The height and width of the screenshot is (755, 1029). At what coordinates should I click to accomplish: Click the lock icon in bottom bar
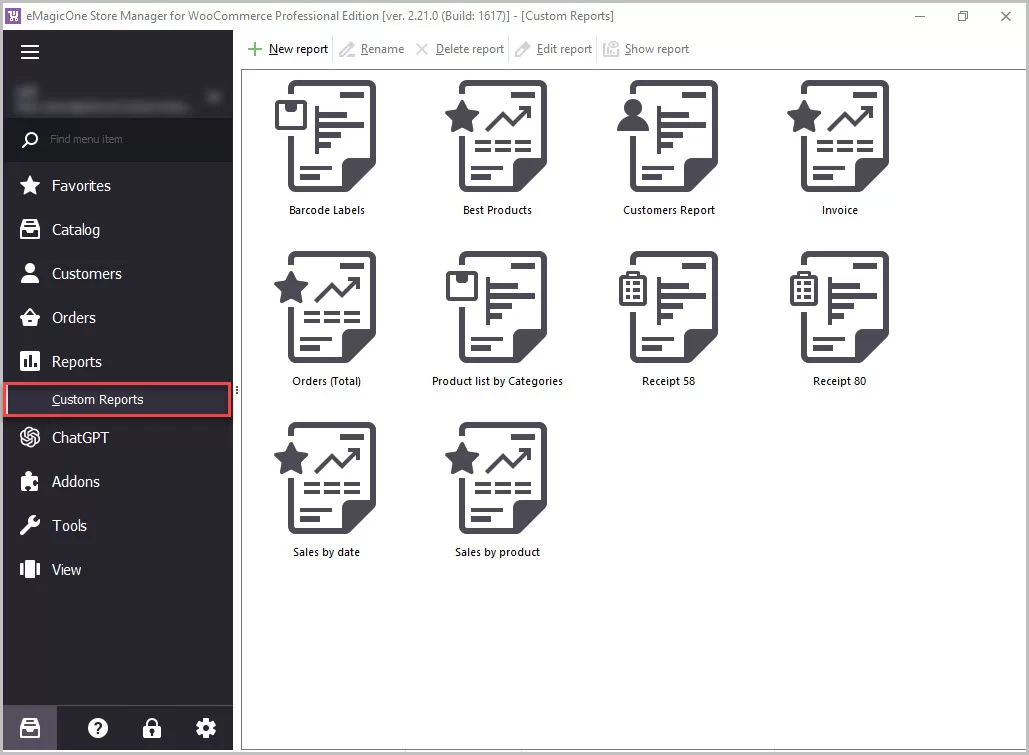pyautogui.click(x=151, y=728)
